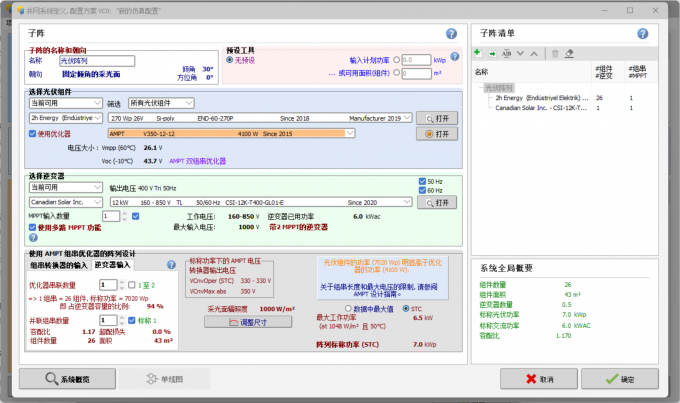Image resolution: width=680 pixels, height=403 pixels.
Task: Move the sub-array up in the list
Action: [534, 53]
